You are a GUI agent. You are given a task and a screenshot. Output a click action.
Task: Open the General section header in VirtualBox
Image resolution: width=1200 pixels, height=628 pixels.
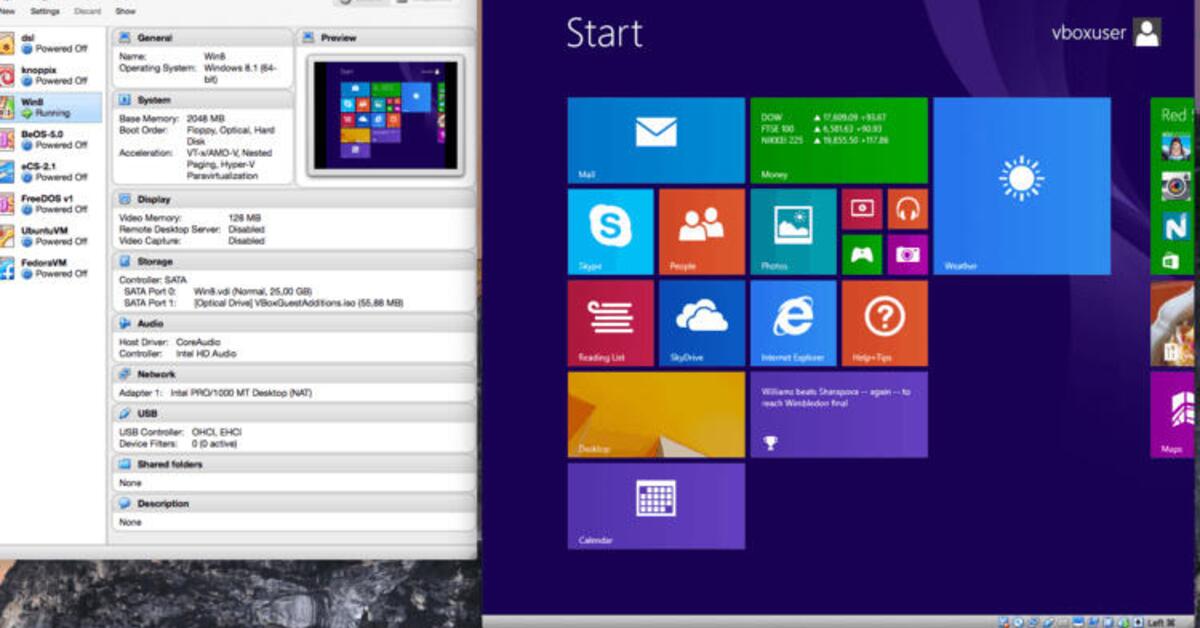click(x=203, y=37)
